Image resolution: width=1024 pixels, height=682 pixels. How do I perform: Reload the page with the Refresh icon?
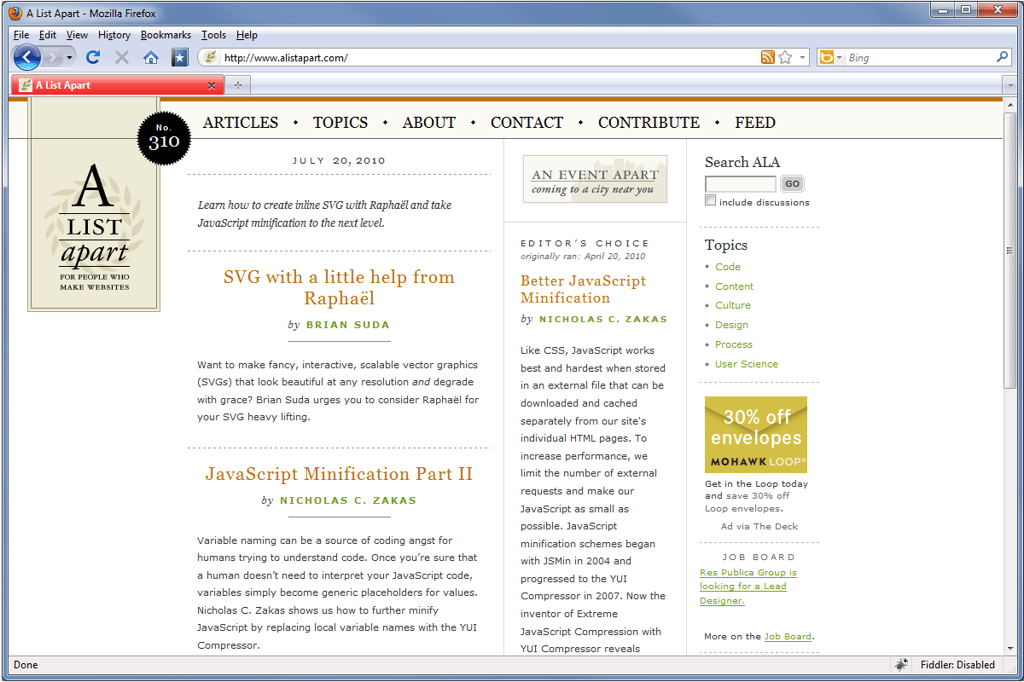[93, 57]
